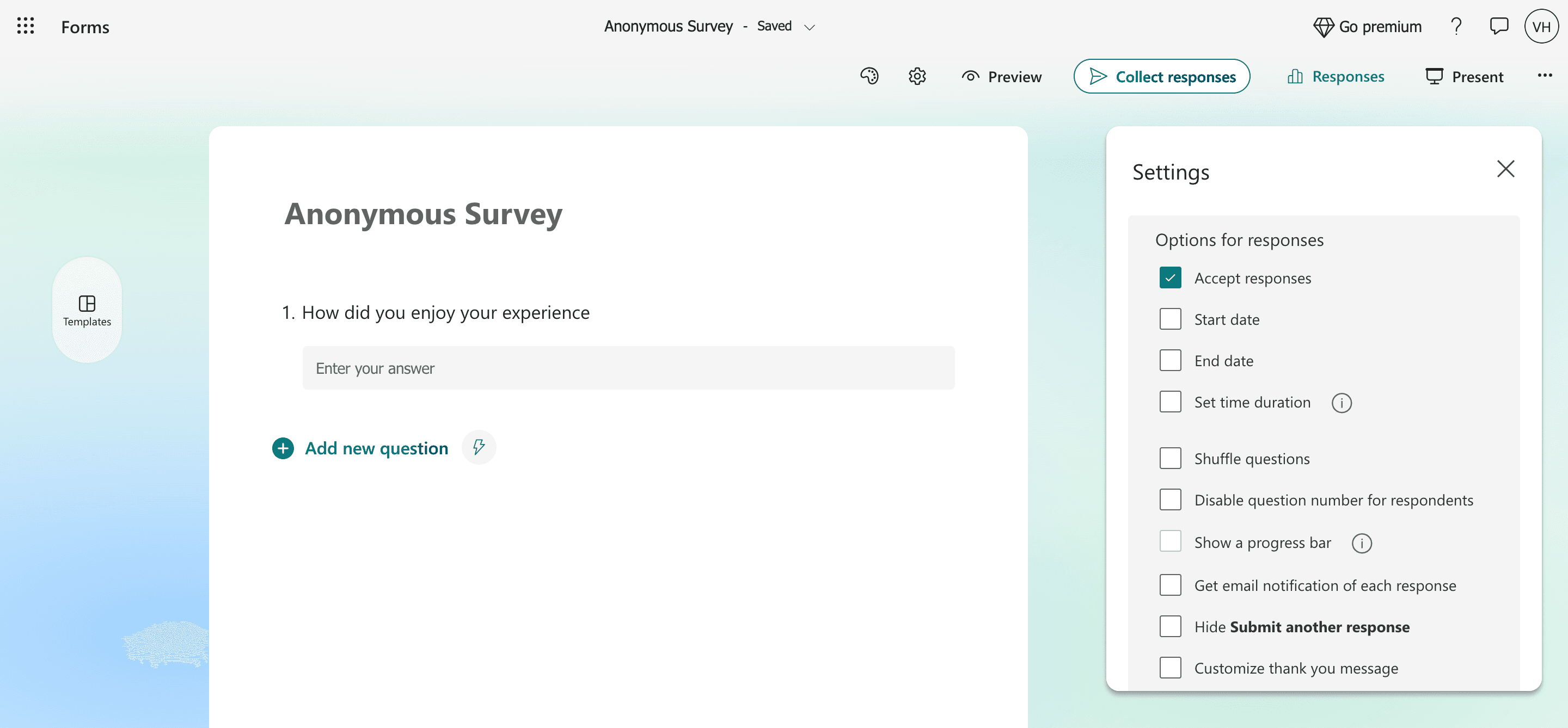
Task: Enable the End date option
Action: pos(1170,361)
